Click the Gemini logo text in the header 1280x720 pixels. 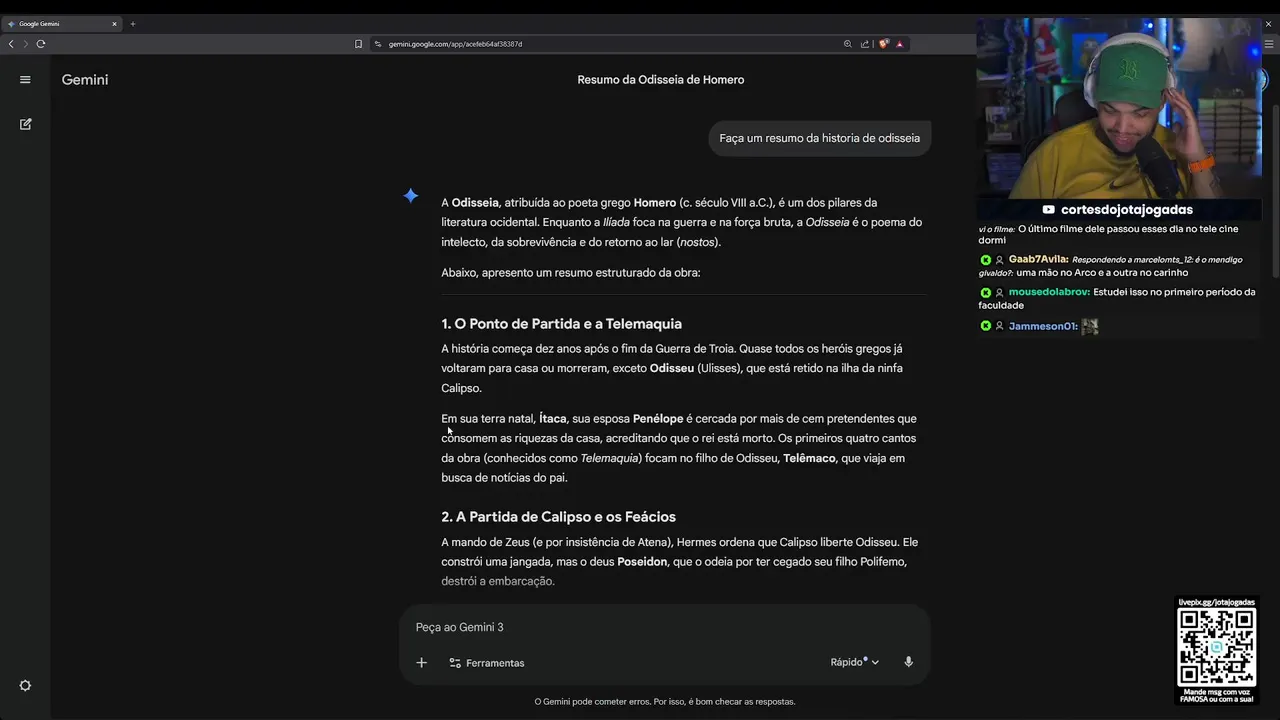[x=85, y=80]
